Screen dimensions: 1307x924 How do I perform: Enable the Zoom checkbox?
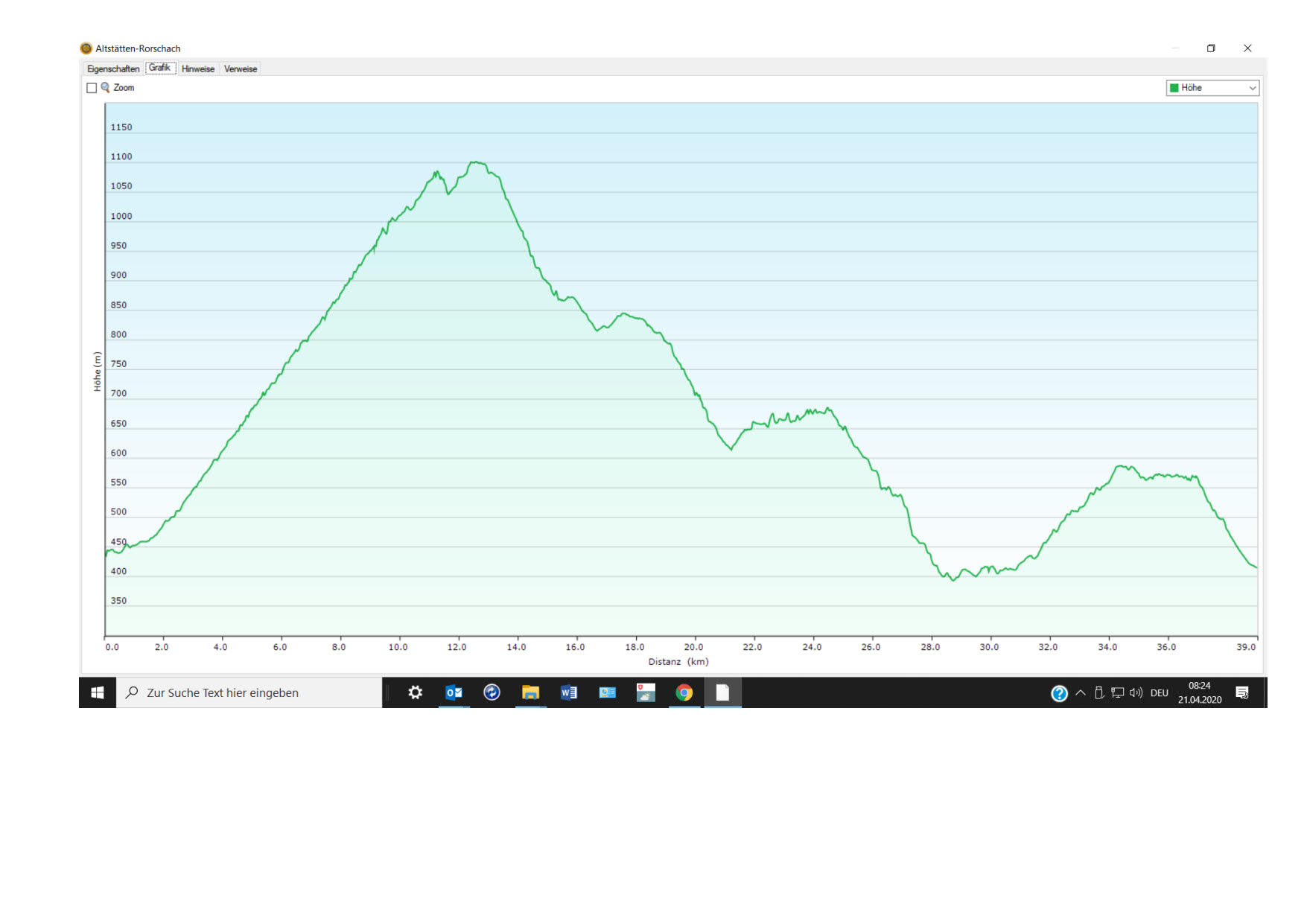click(x=92, y=88)
